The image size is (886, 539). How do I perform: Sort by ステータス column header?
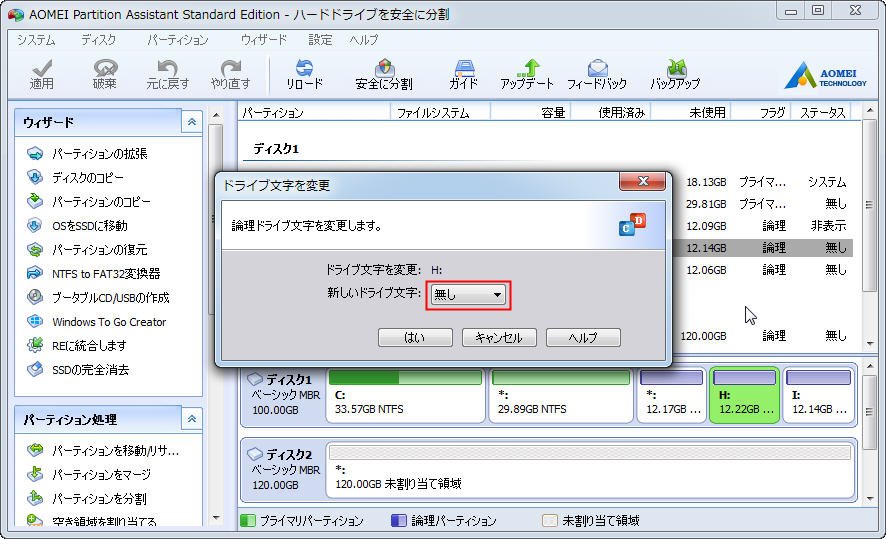point(820,112)
